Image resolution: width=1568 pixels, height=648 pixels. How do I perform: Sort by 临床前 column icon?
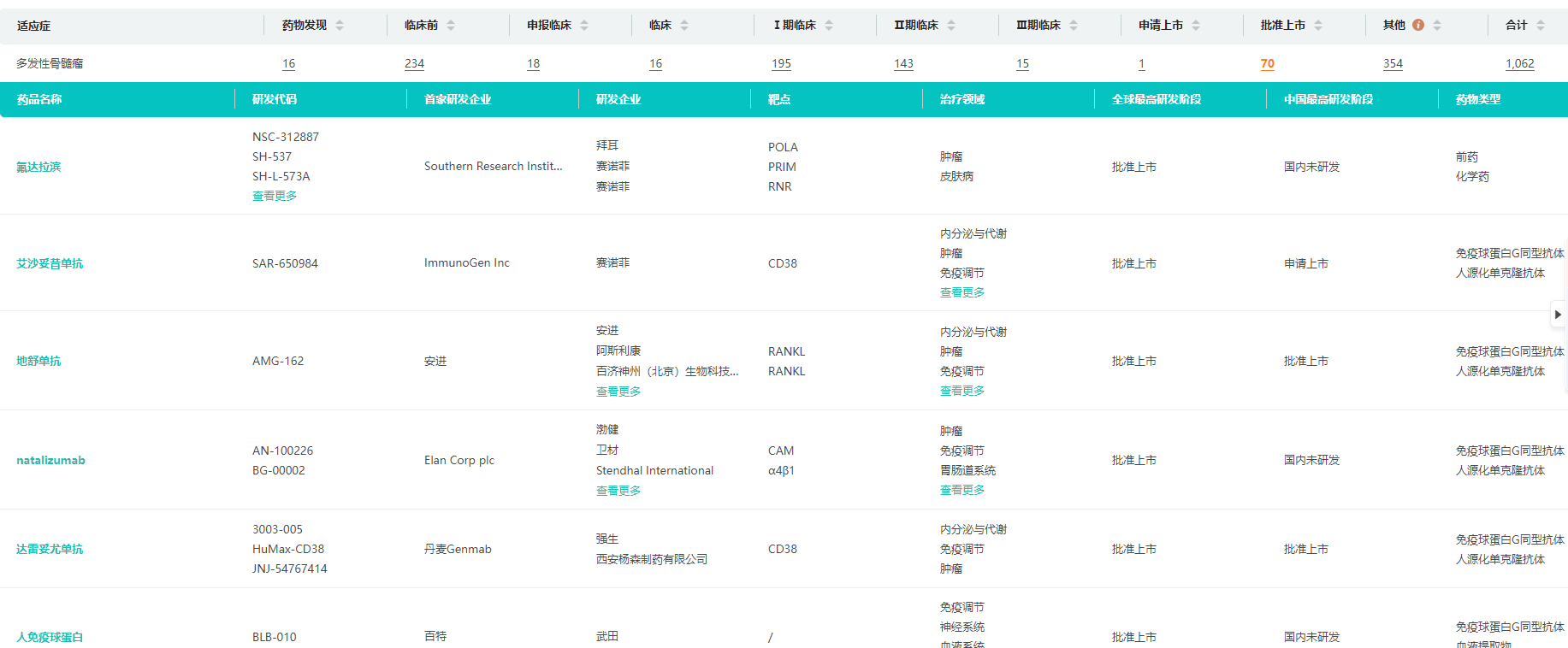[451, 26]
